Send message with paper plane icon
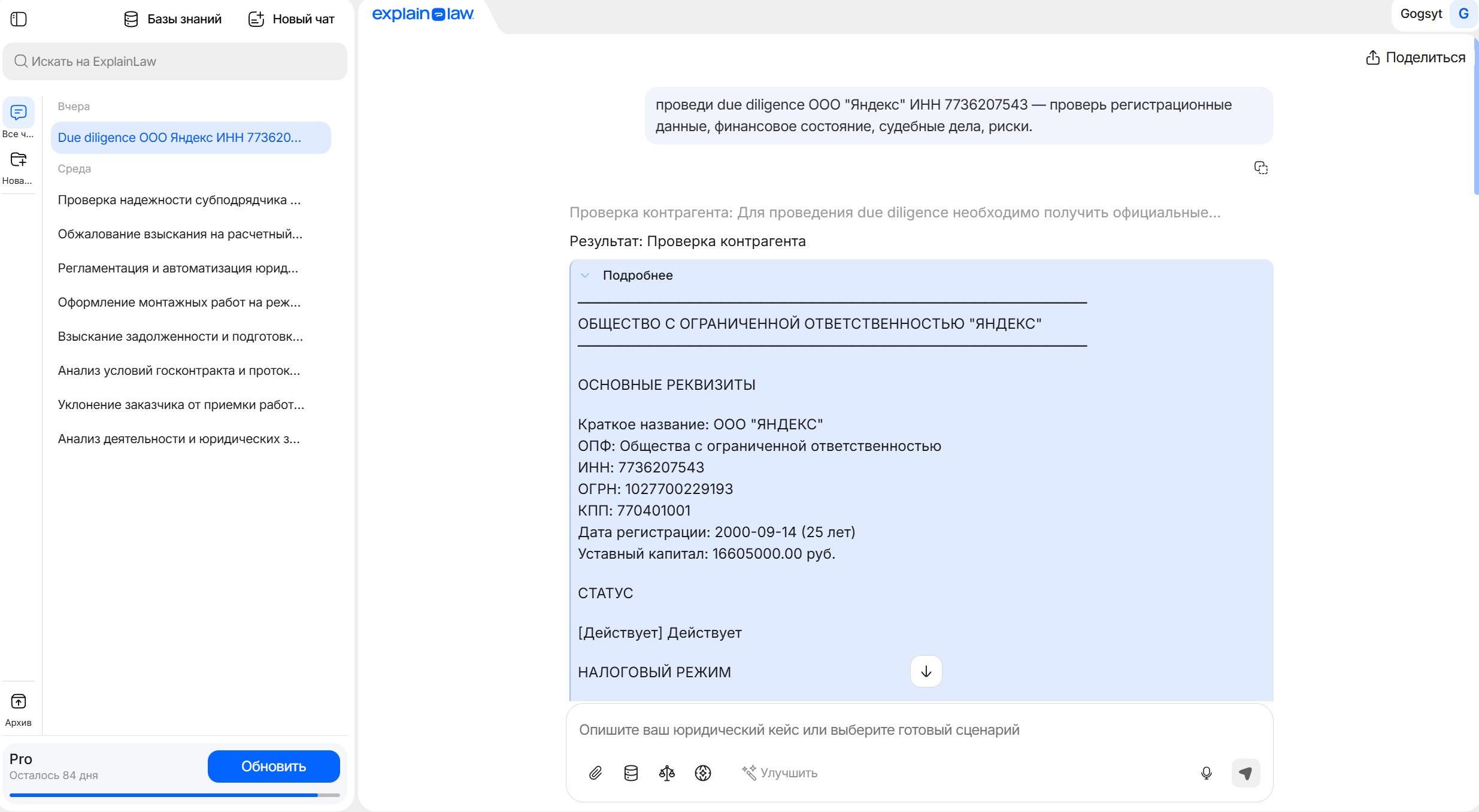 click(x=1245, y=773)
